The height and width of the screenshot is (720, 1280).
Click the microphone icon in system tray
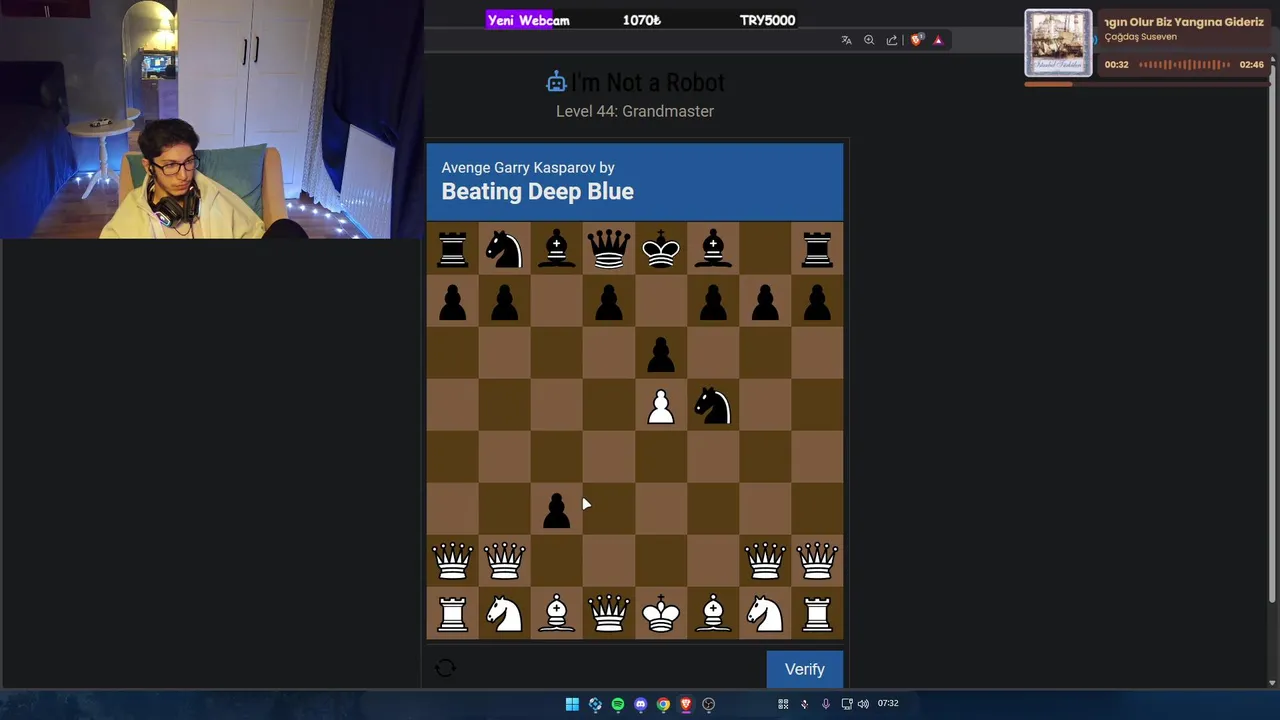825,704
